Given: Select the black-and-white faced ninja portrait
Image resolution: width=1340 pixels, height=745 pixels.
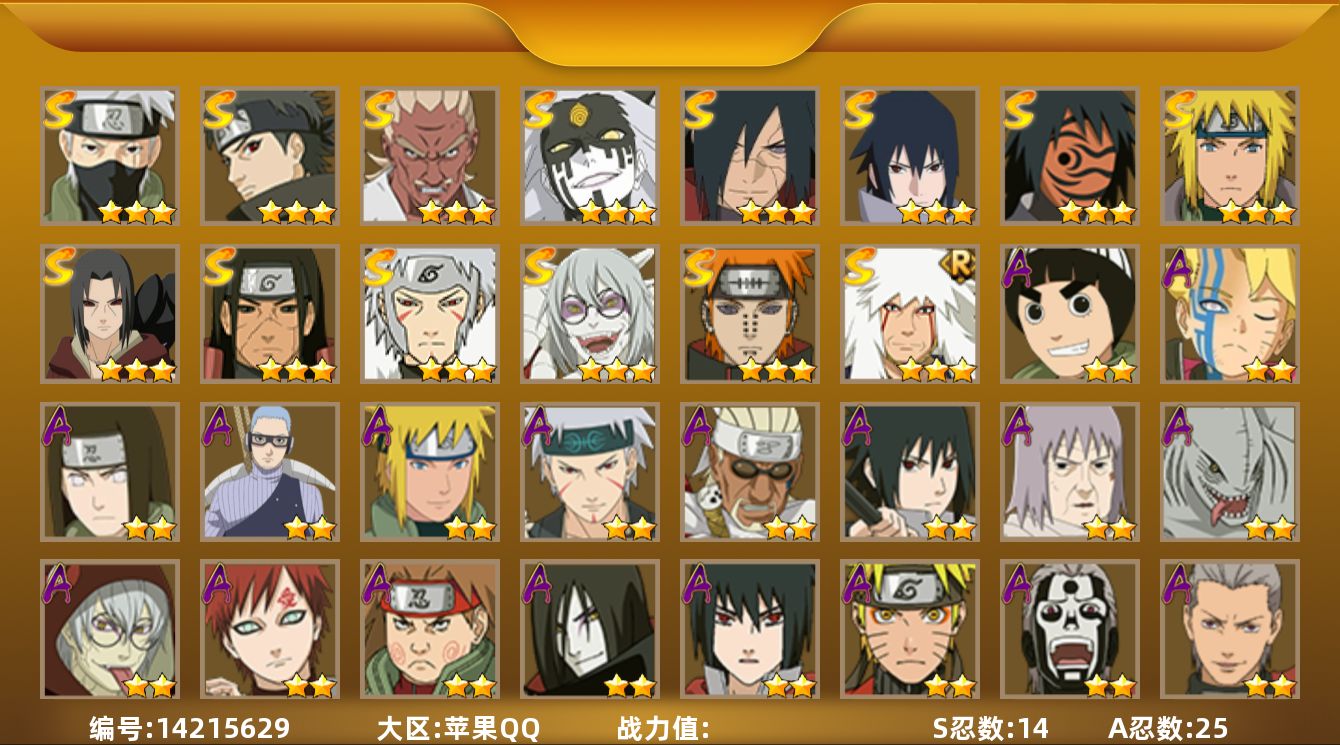Looking at the screenshot, I should (589, 155).
